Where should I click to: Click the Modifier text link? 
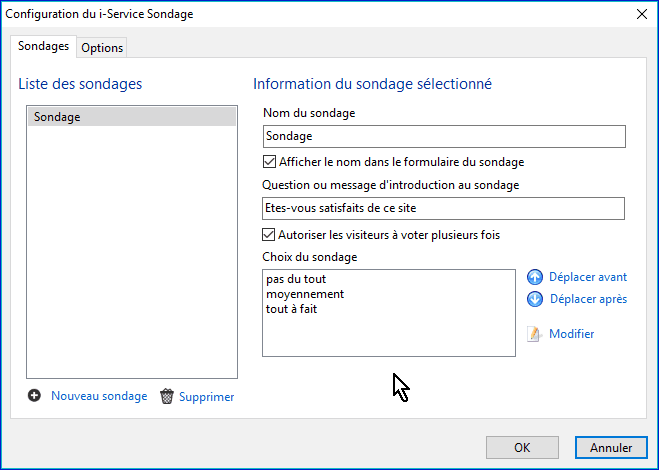571,334
